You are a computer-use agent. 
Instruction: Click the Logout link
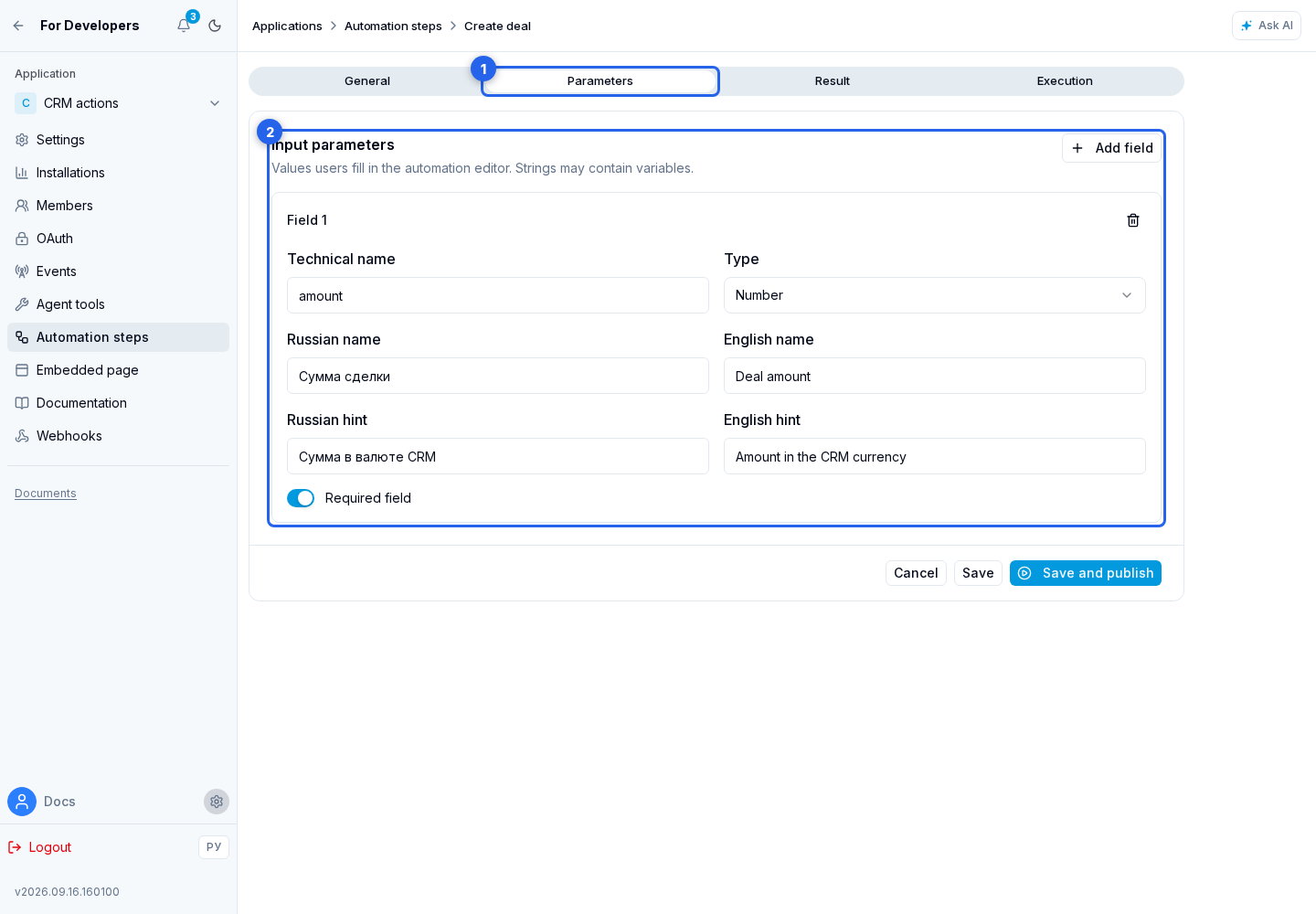tap(40, 847)
